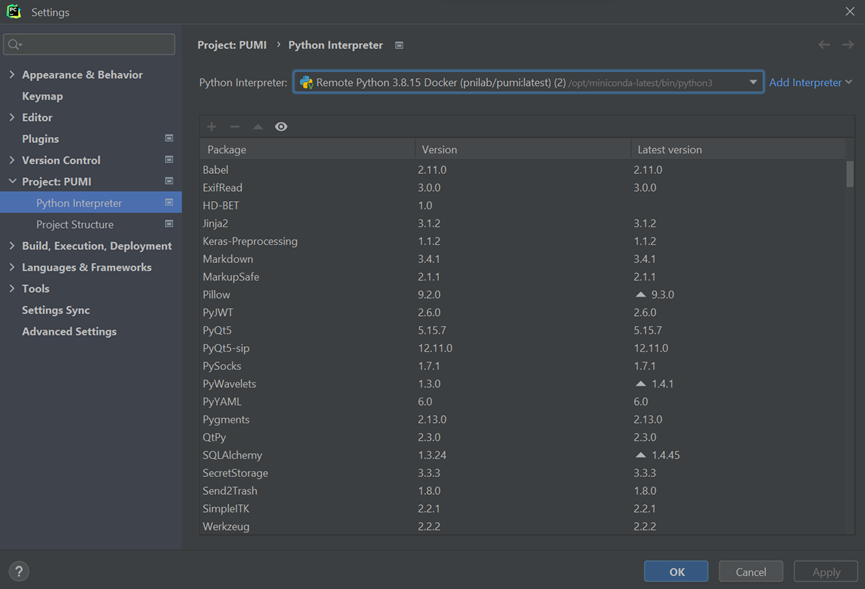This screenshot has width=865, height=589.
Task: Click the project-level icon beside Project Structure
Action: [169, 224]
